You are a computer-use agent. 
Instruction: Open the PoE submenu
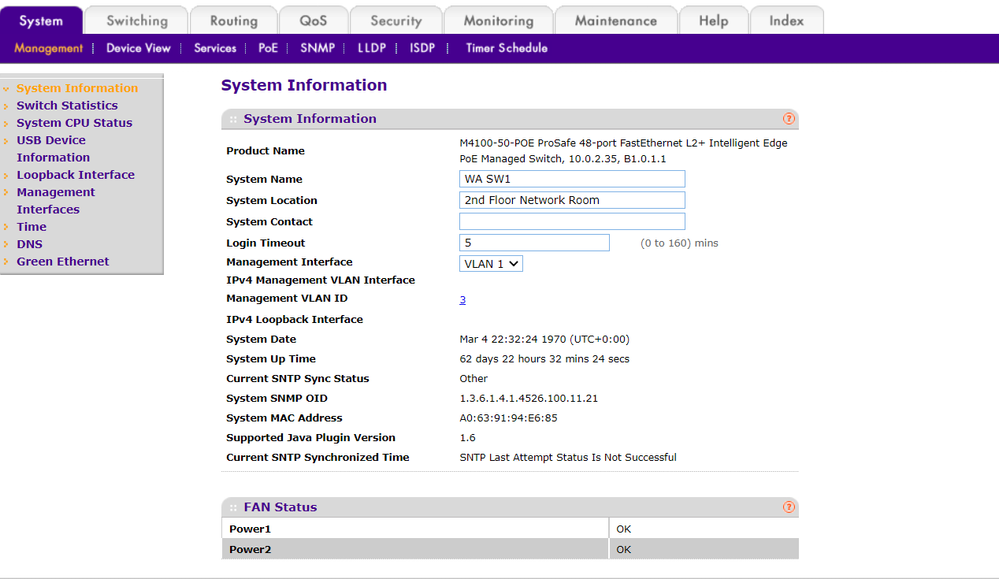tap(268, 48)
